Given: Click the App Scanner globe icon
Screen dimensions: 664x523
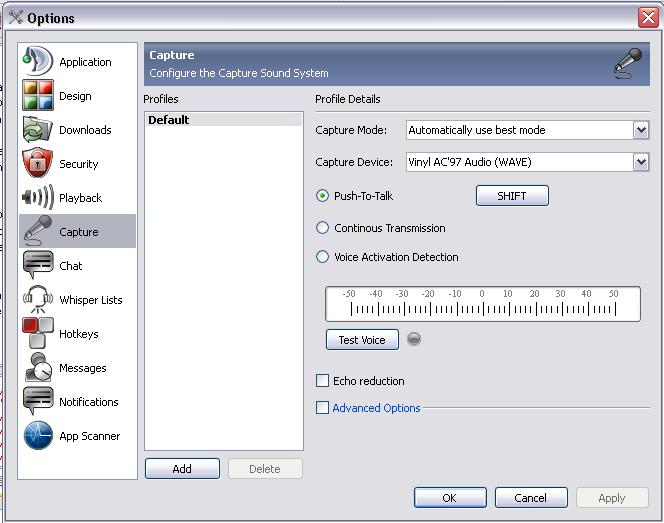Looking at the screenshot, I should coord(38,435).
